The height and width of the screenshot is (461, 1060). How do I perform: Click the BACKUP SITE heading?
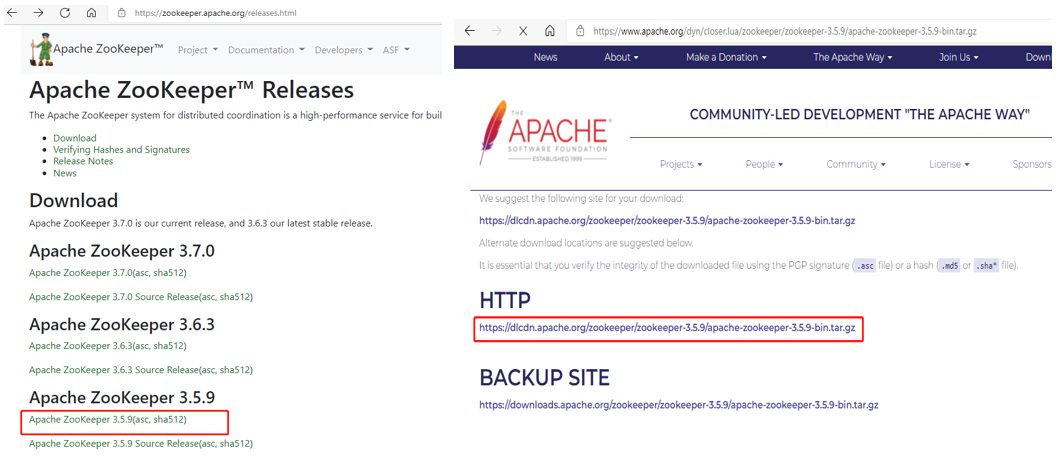point(544,377)
